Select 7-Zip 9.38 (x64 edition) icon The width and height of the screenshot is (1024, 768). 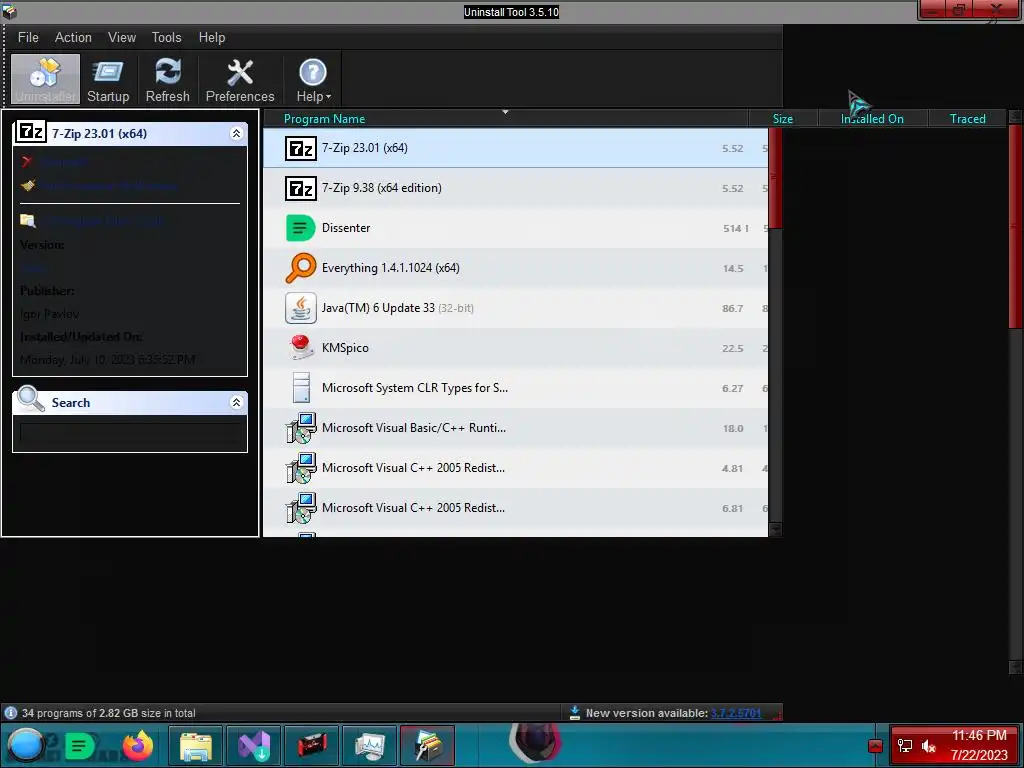tap(300, 188)
